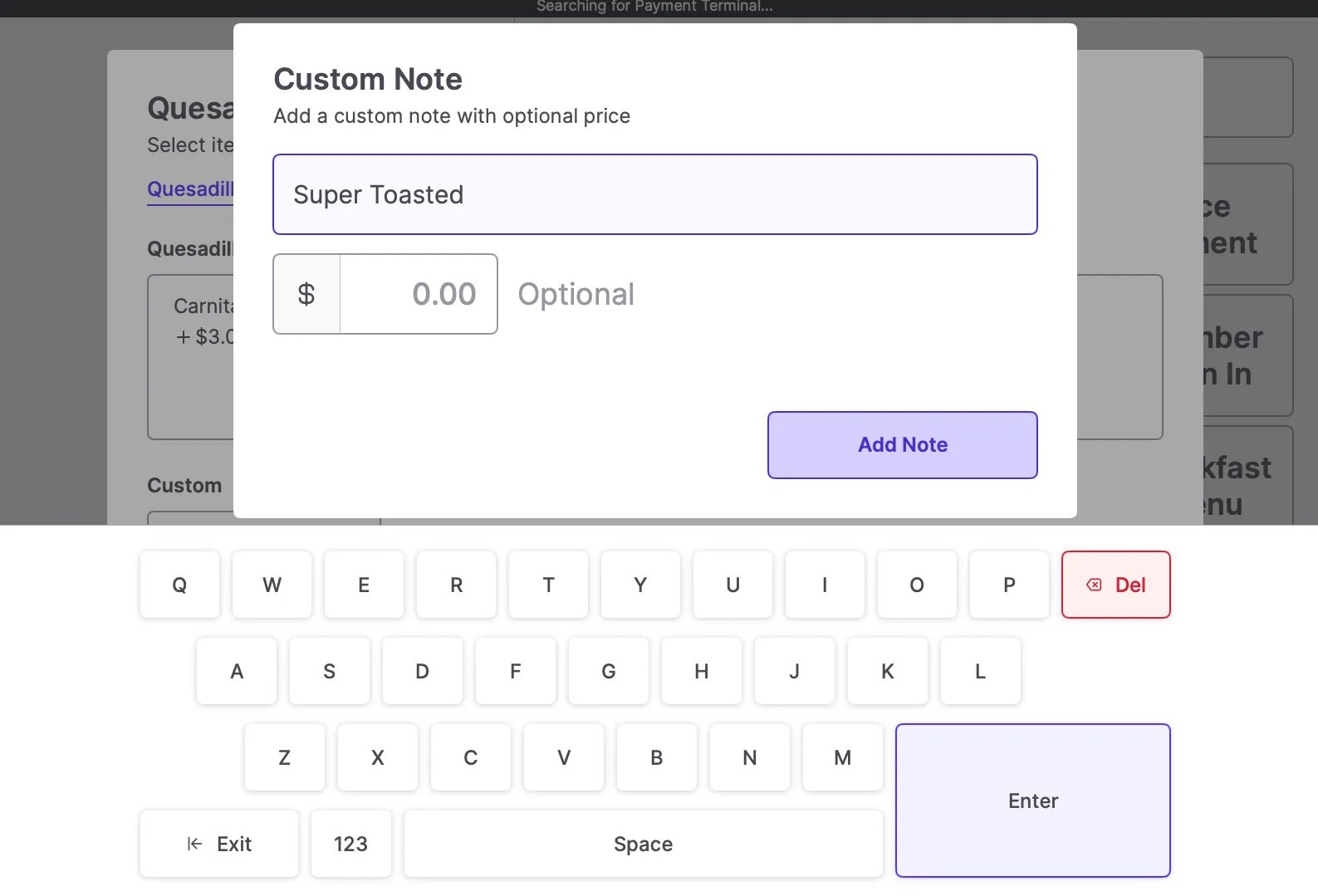
Task: Tap the letter A key
Action: coord(237,671)
